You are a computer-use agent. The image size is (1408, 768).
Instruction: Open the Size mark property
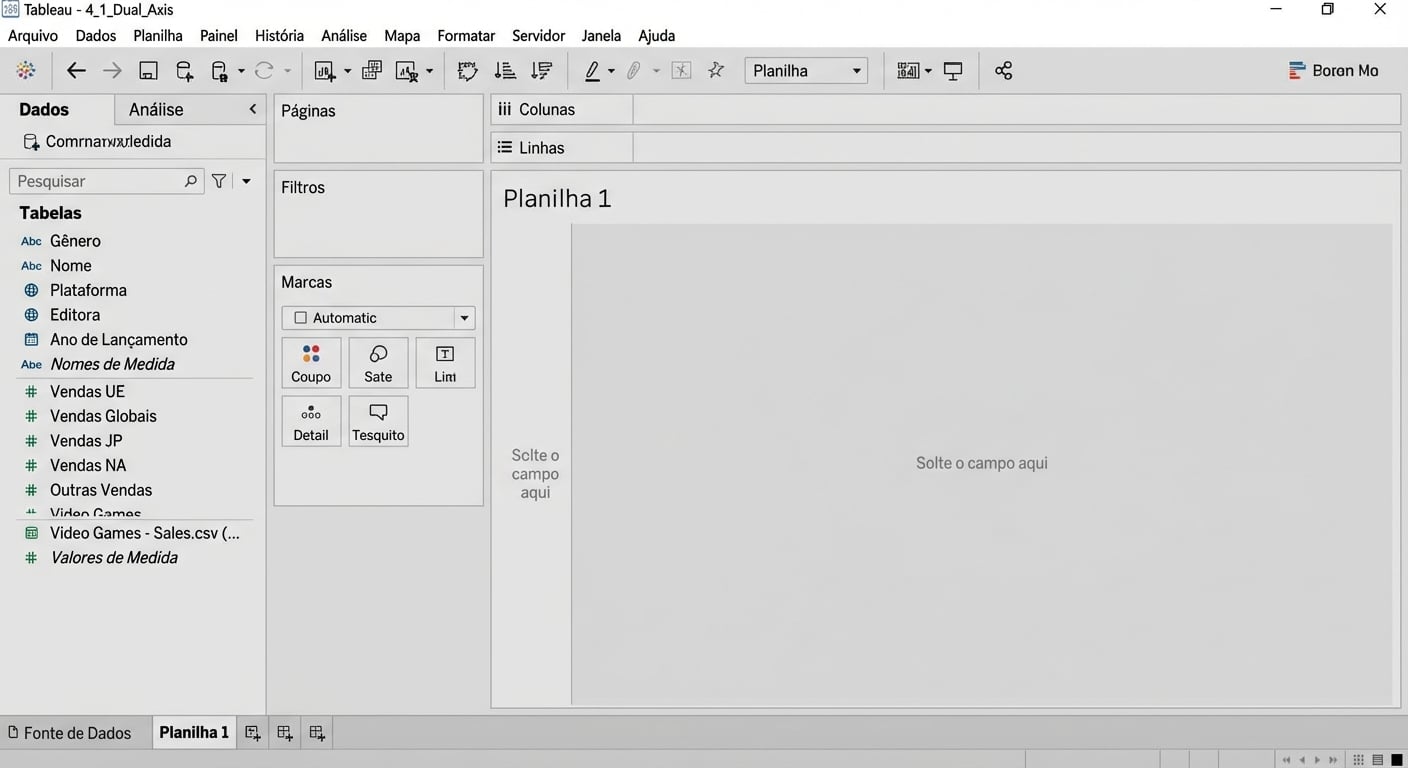377,362
